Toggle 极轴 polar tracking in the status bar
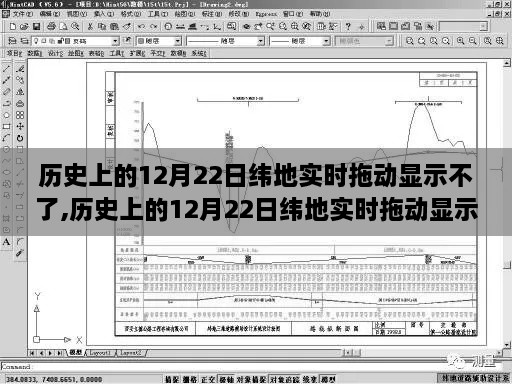This screenshot has height=384, width=512. coord(227,379)
